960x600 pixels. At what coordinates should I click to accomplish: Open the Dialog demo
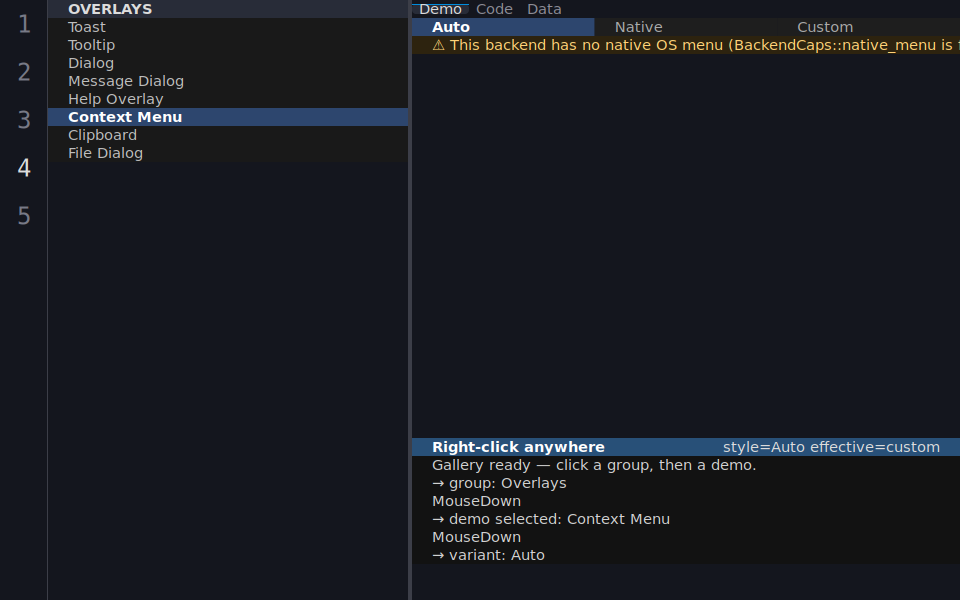click(x=228, y=63)
